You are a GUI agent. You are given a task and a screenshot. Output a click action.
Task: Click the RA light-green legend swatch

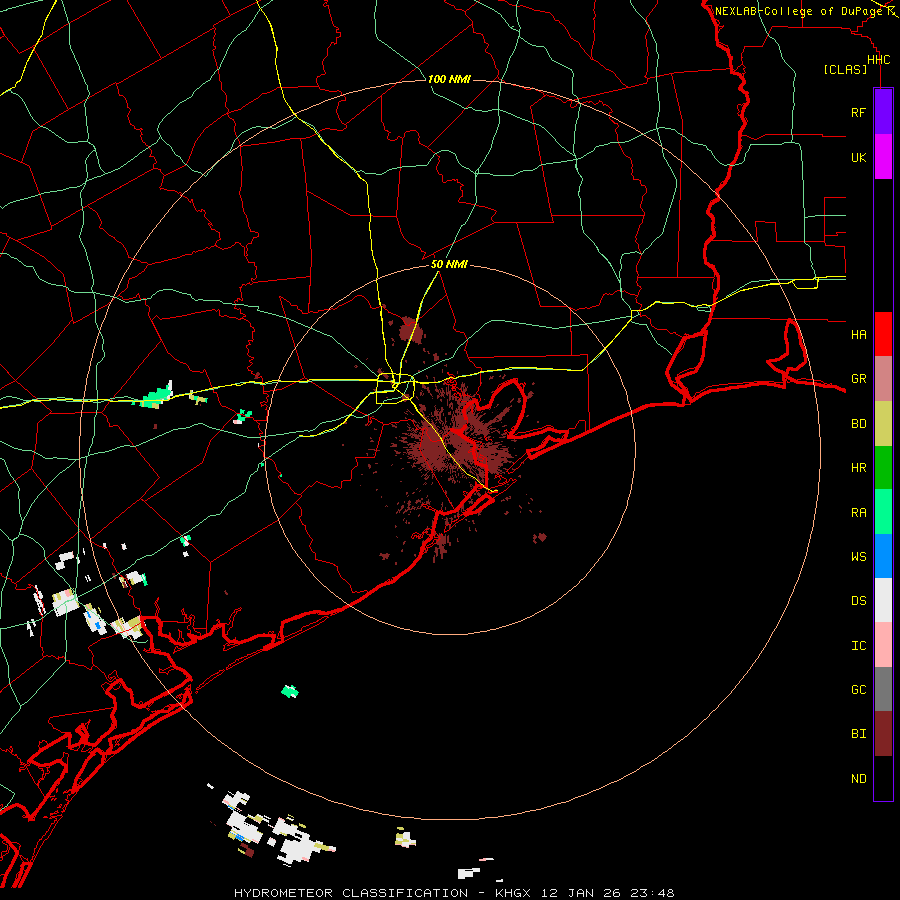pos(883,512)
